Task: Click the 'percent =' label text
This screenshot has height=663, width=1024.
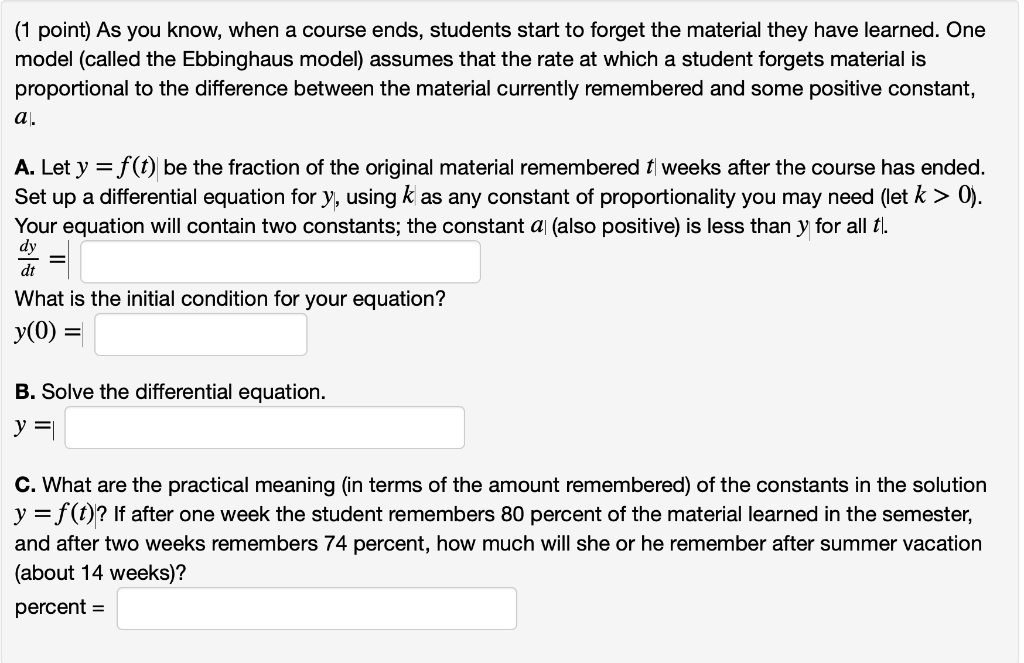Action: (59, 607)
